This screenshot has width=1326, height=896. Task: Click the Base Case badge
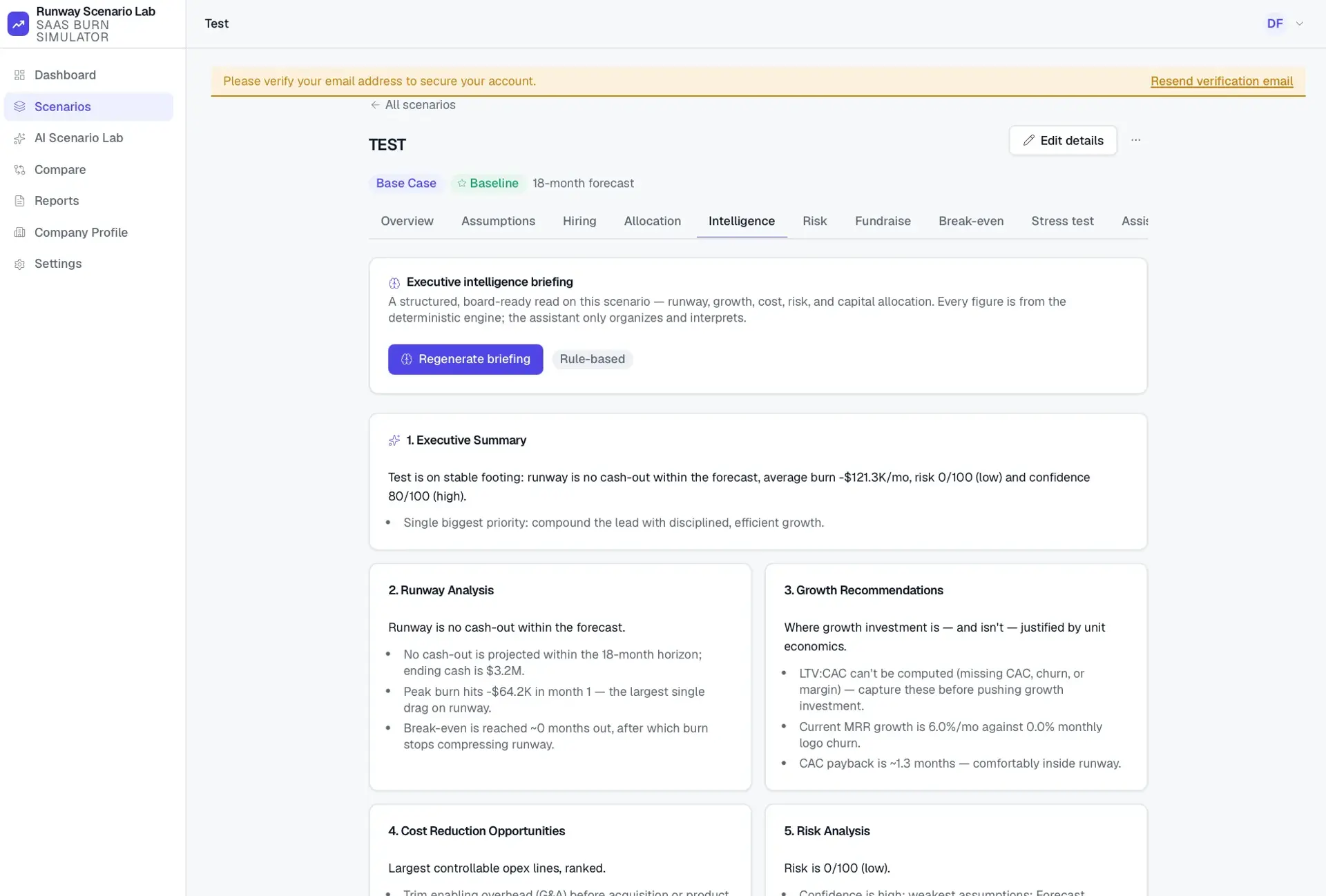[406, 183]
